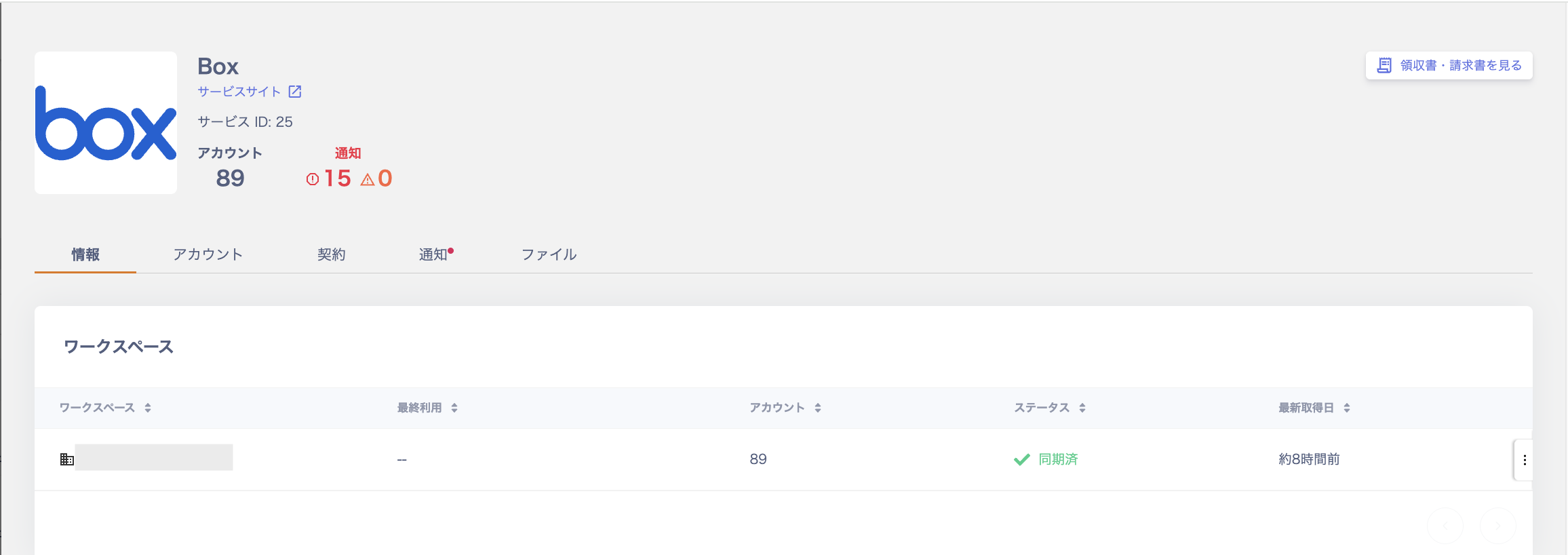Click the green synced checkmark icon
This screenshot has height=555, width=1568.
click(x=1021, y=459)
